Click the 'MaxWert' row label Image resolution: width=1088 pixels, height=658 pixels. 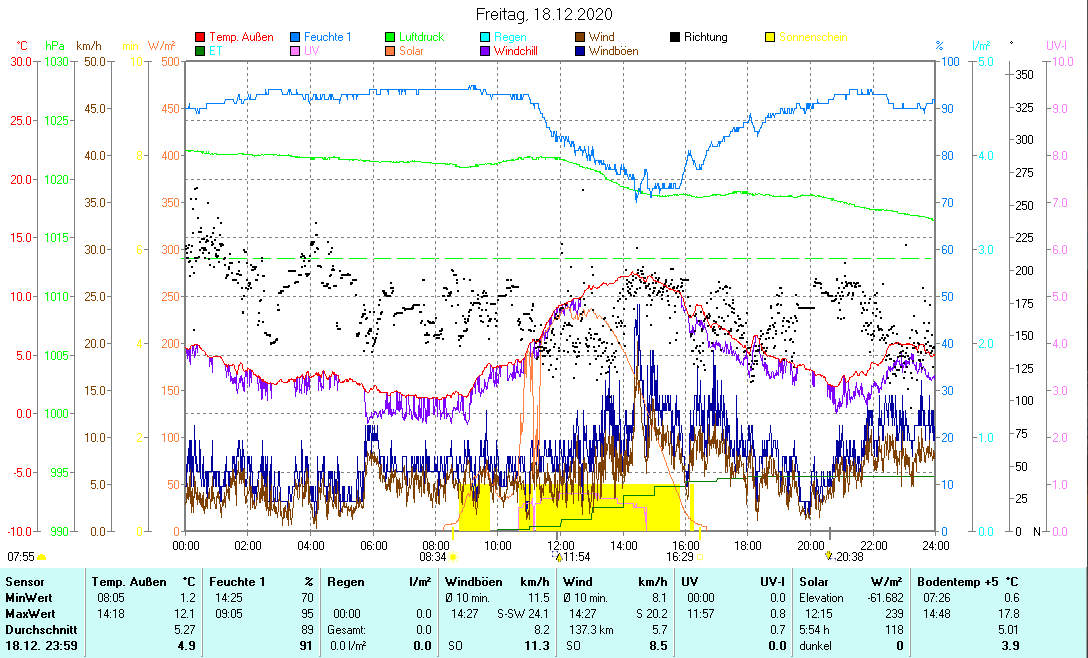pos(30,614)
